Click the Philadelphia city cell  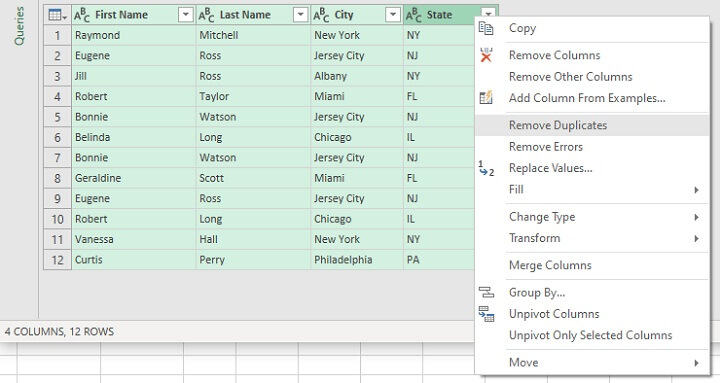[357, 260]
